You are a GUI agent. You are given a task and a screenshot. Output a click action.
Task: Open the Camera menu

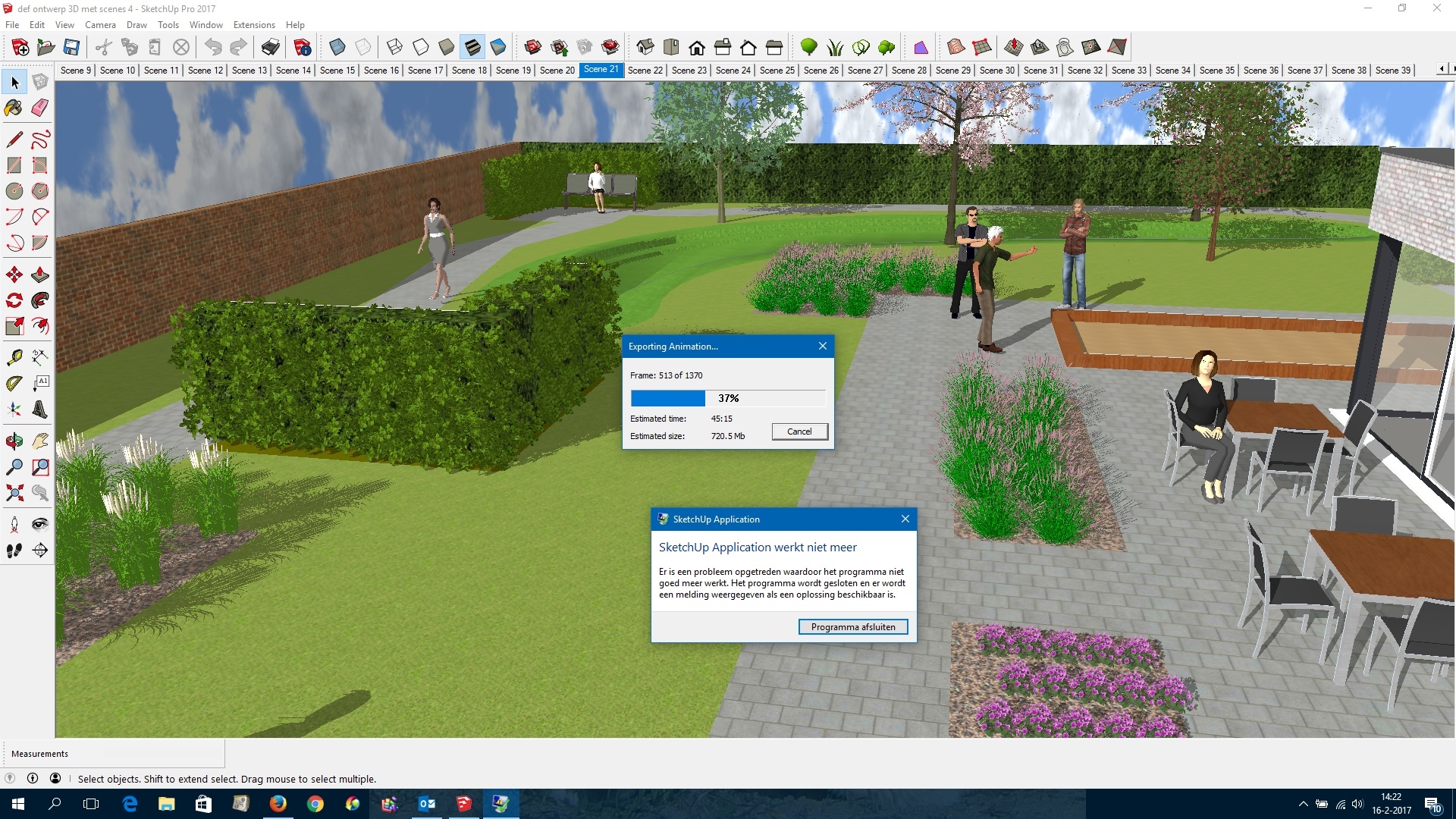point(100,25)
